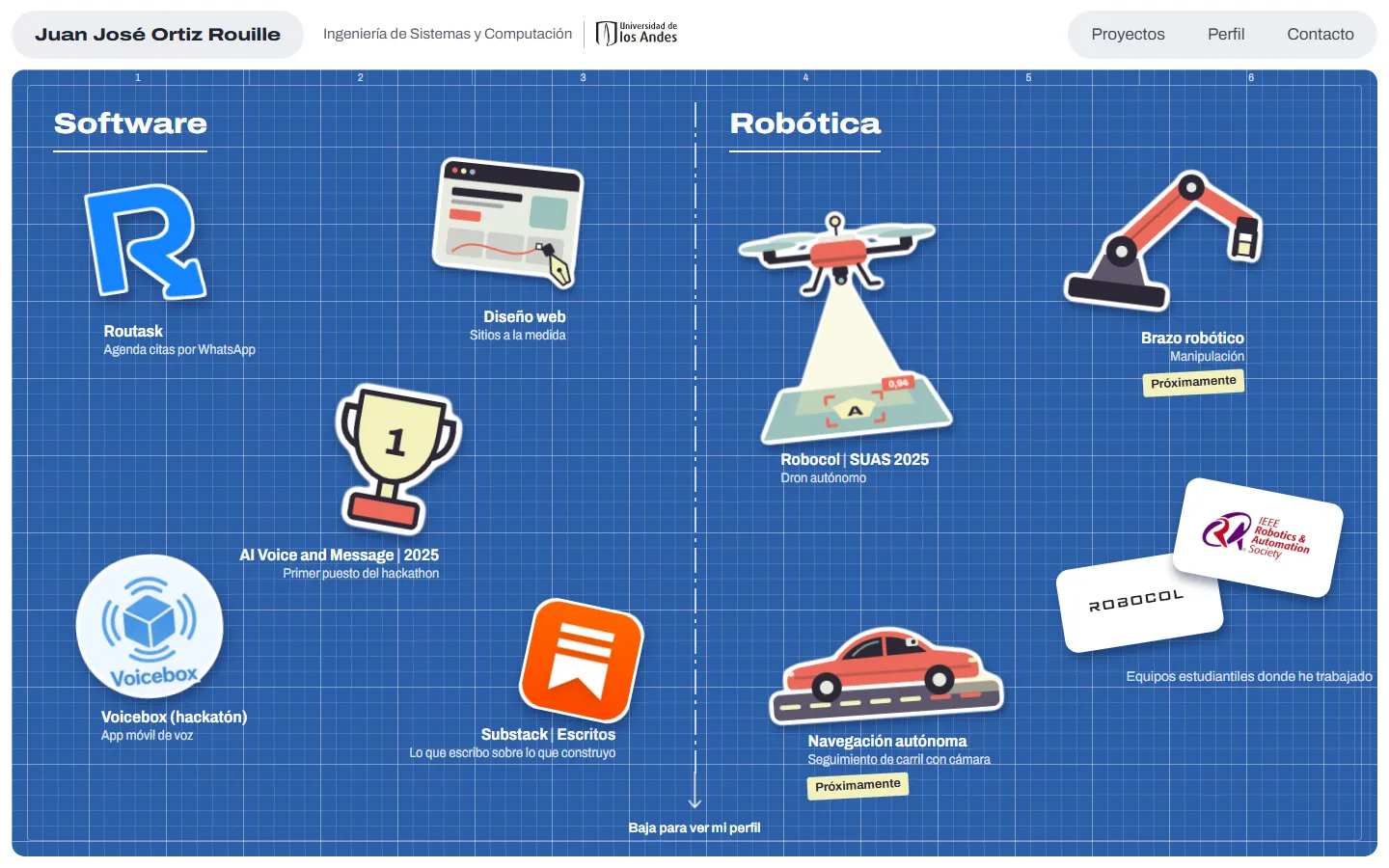Click 'Manipulación' subtitle
Viewport: 1389px width, 868px height.
tap(1207, 356)
